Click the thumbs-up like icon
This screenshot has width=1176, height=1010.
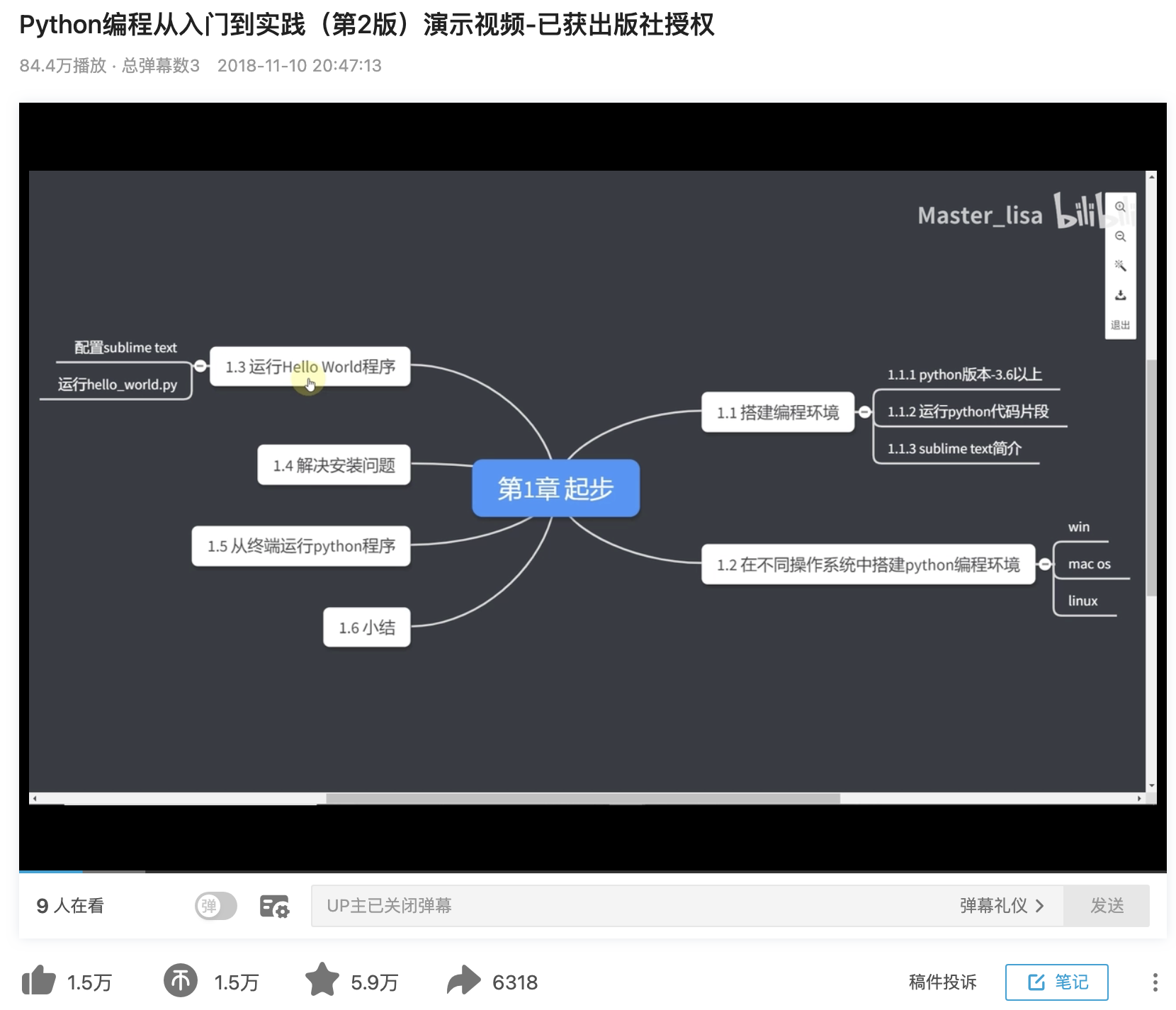(39, 982)
